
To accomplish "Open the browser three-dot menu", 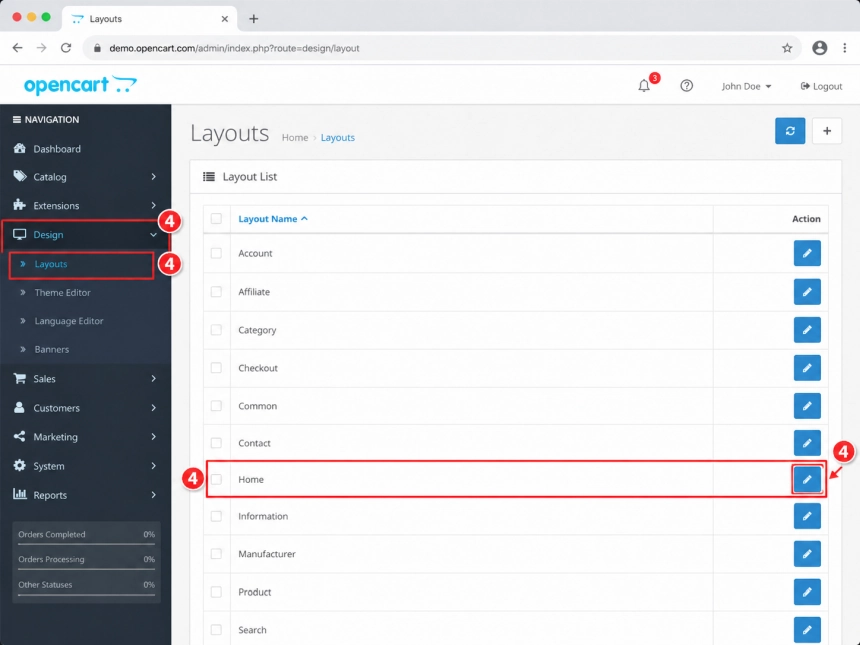I will (x=845, y=48).
